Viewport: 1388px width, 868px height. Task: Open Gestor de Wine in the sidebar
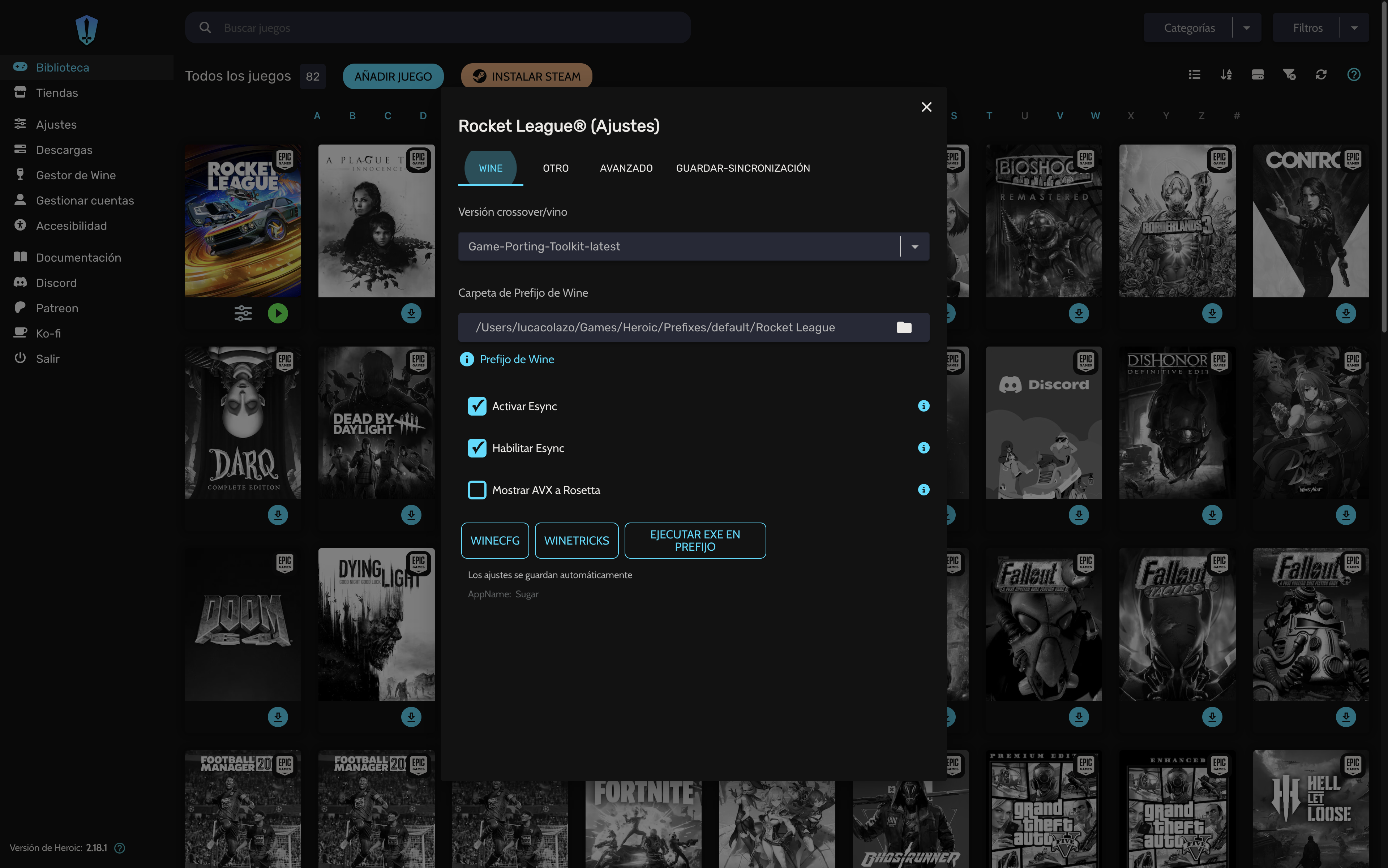76,175
